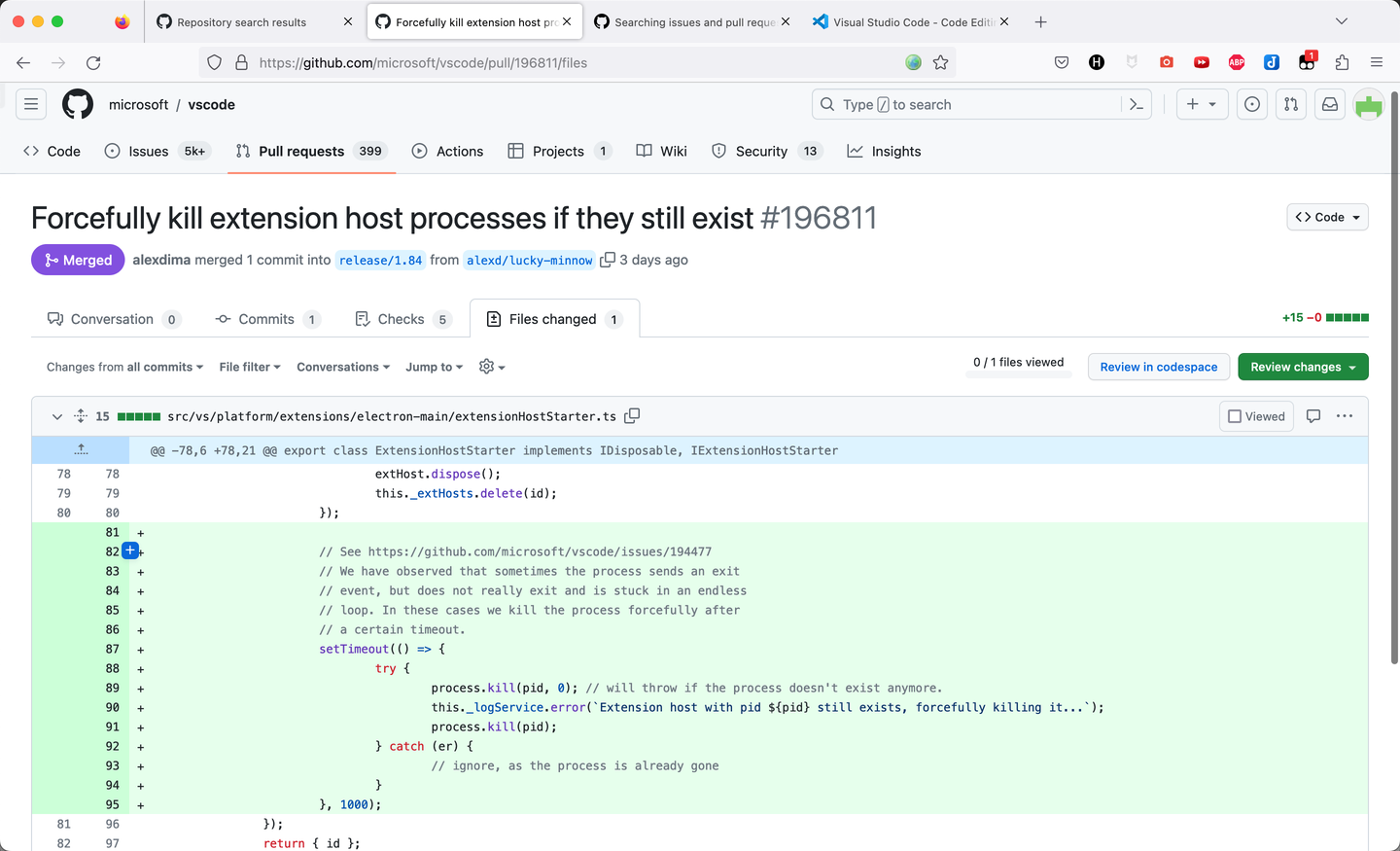This screenshot has height=851, width=1400.
Task: Open the alexd/lucky-minnow branch link
Action: point(529,260)
